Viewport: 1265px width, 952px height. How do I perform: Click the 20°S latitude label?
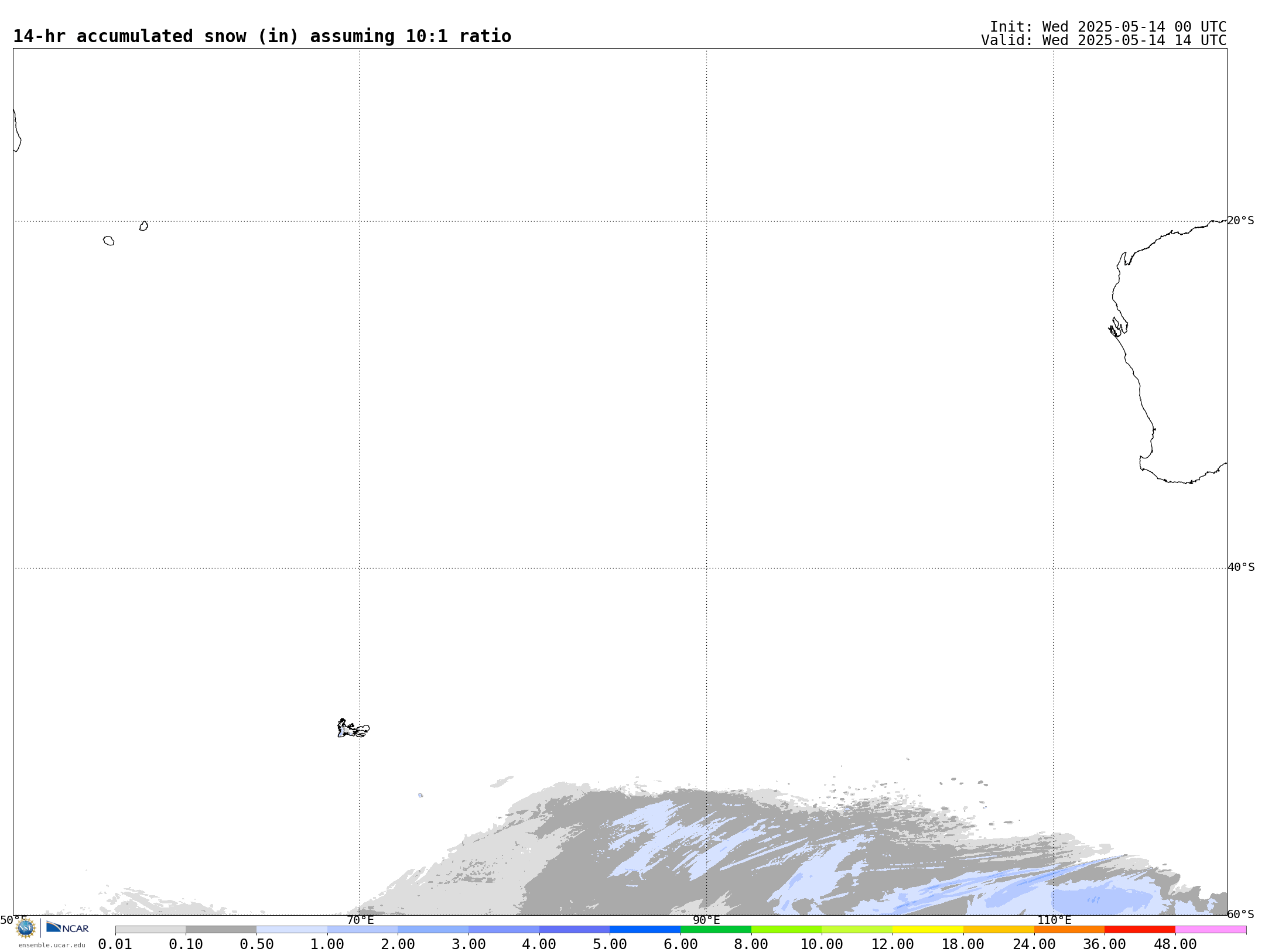[x=1240, y=221]
